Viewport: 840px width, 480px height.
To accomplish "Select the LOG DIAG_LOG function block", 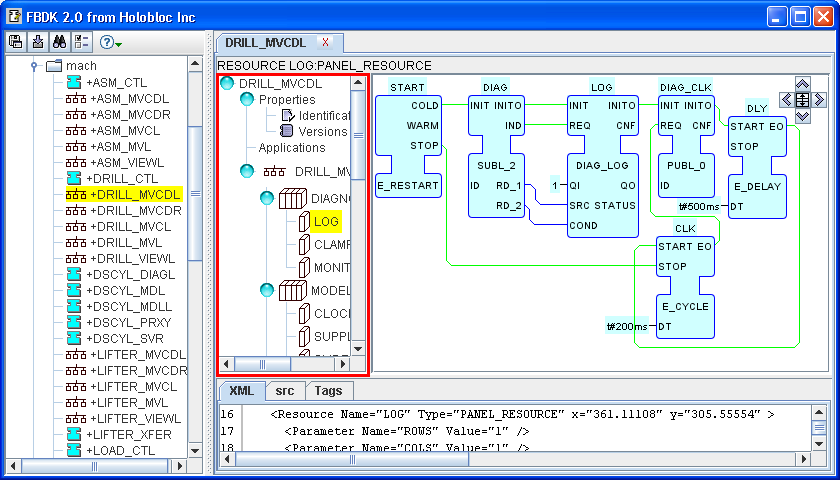I will click(x=603, y=166).
